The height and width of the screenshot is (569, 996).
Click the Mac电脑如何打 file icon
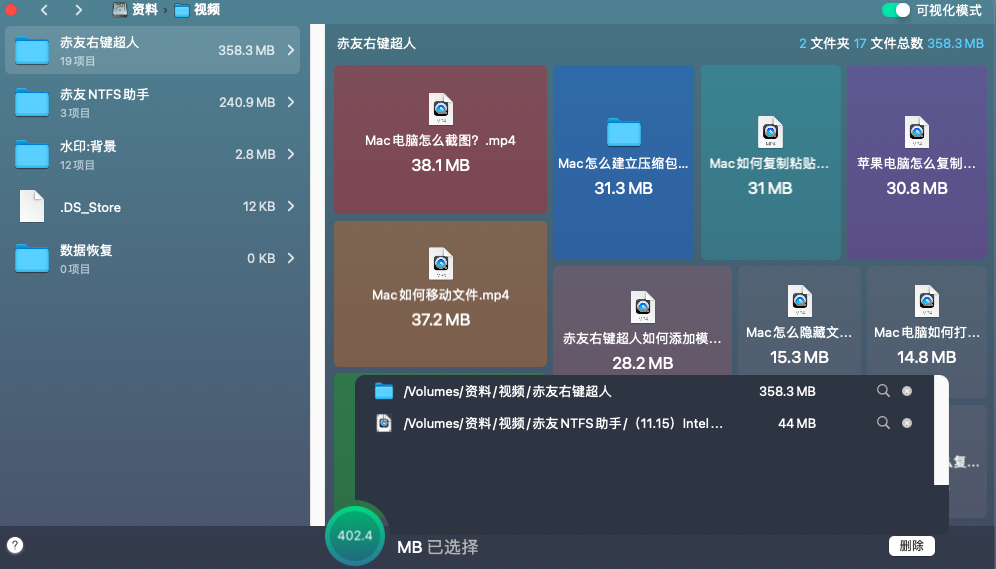pos(927,301)
